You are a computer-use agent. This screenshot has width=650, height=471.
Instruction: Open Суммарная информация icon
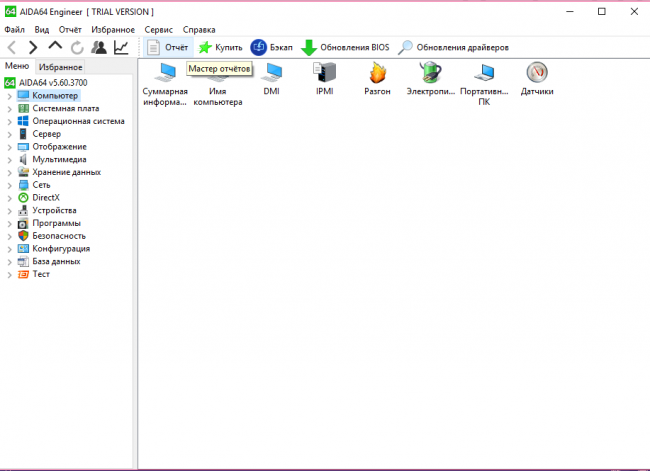pos(165,72)
